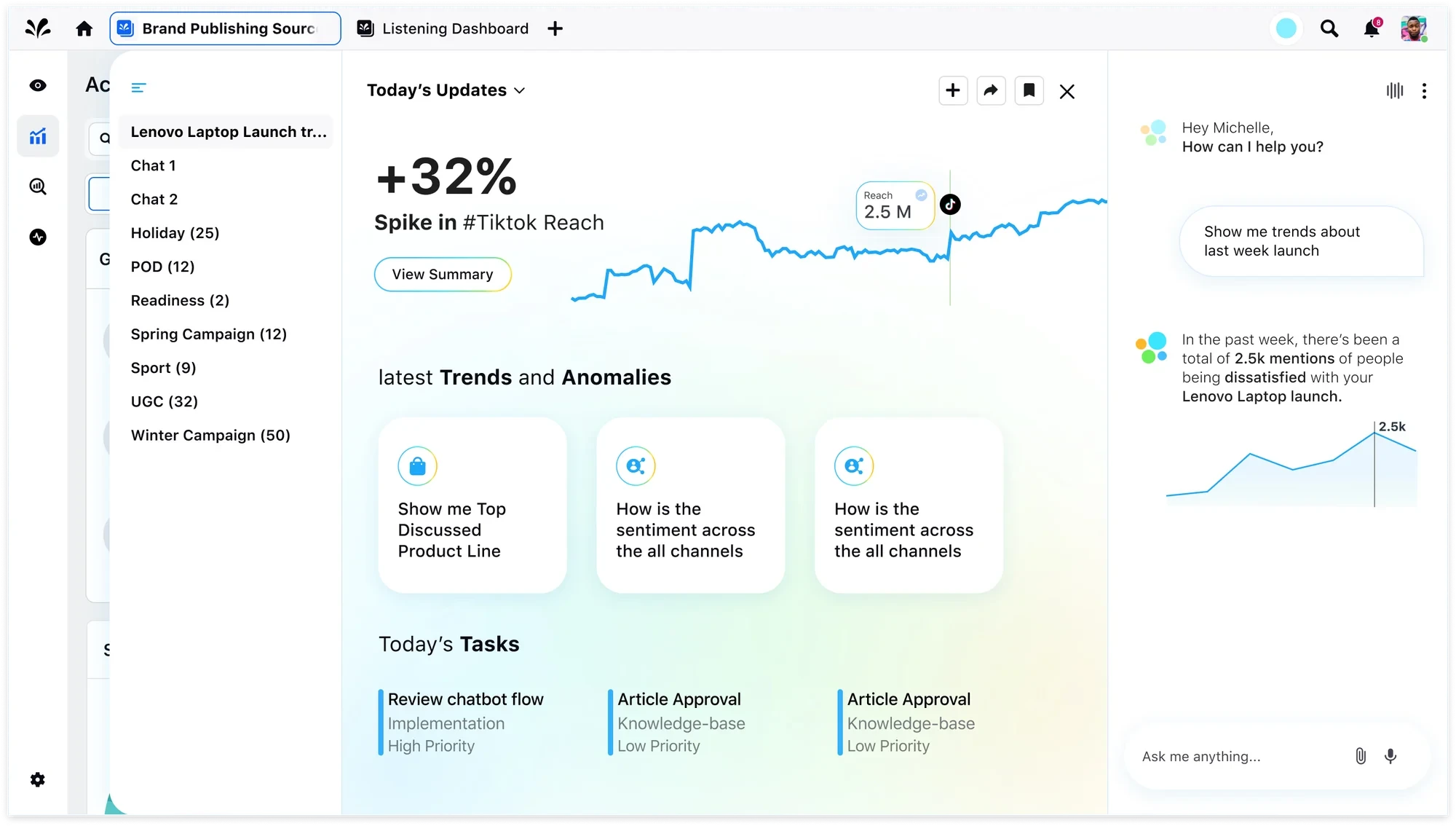Open the eye icon in left sidebar
This screenshot has width=1456, height=826.
tap(38, 85)
